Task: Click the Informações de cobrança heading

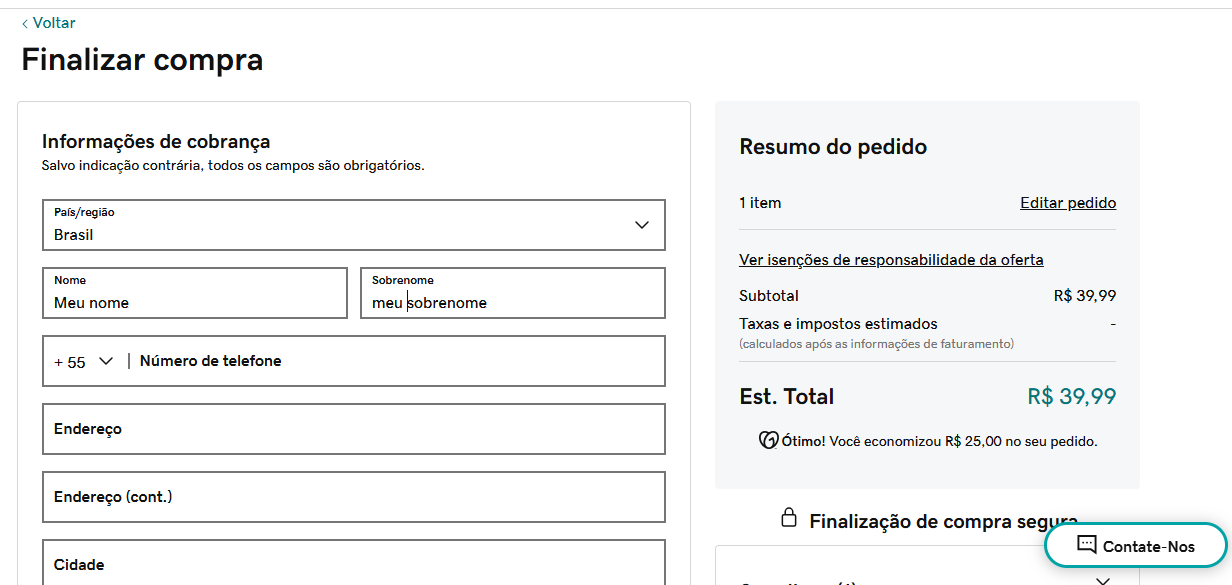Action: pos(156,142)
